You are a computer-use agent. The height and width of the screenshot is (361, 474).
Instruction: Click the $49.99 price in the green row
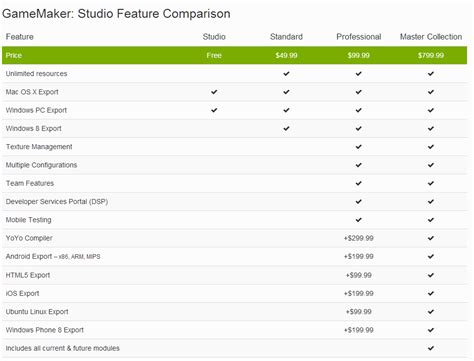click(286, 55)
